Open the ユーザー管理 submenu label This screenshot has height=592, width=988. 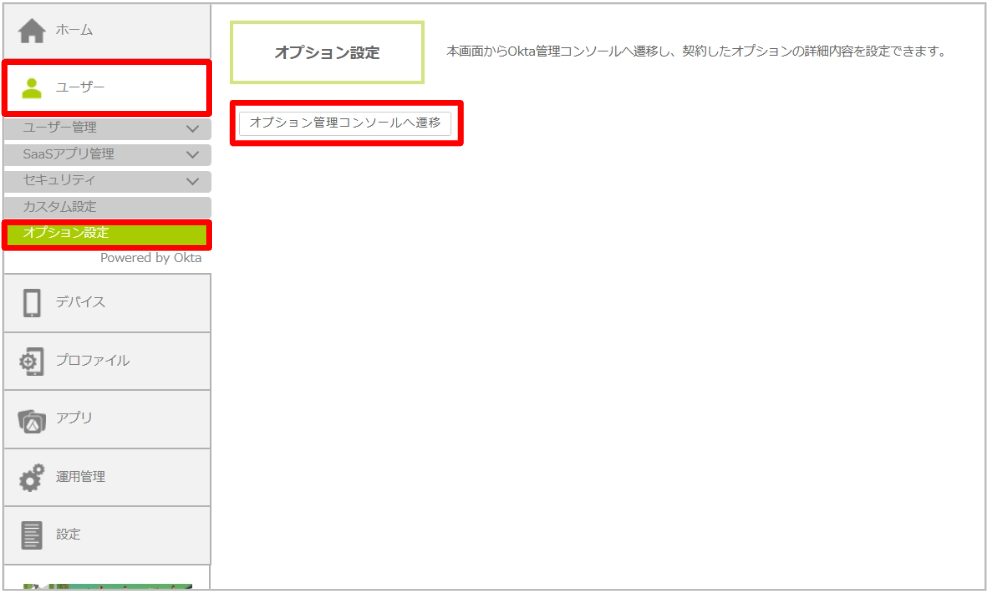60,128
